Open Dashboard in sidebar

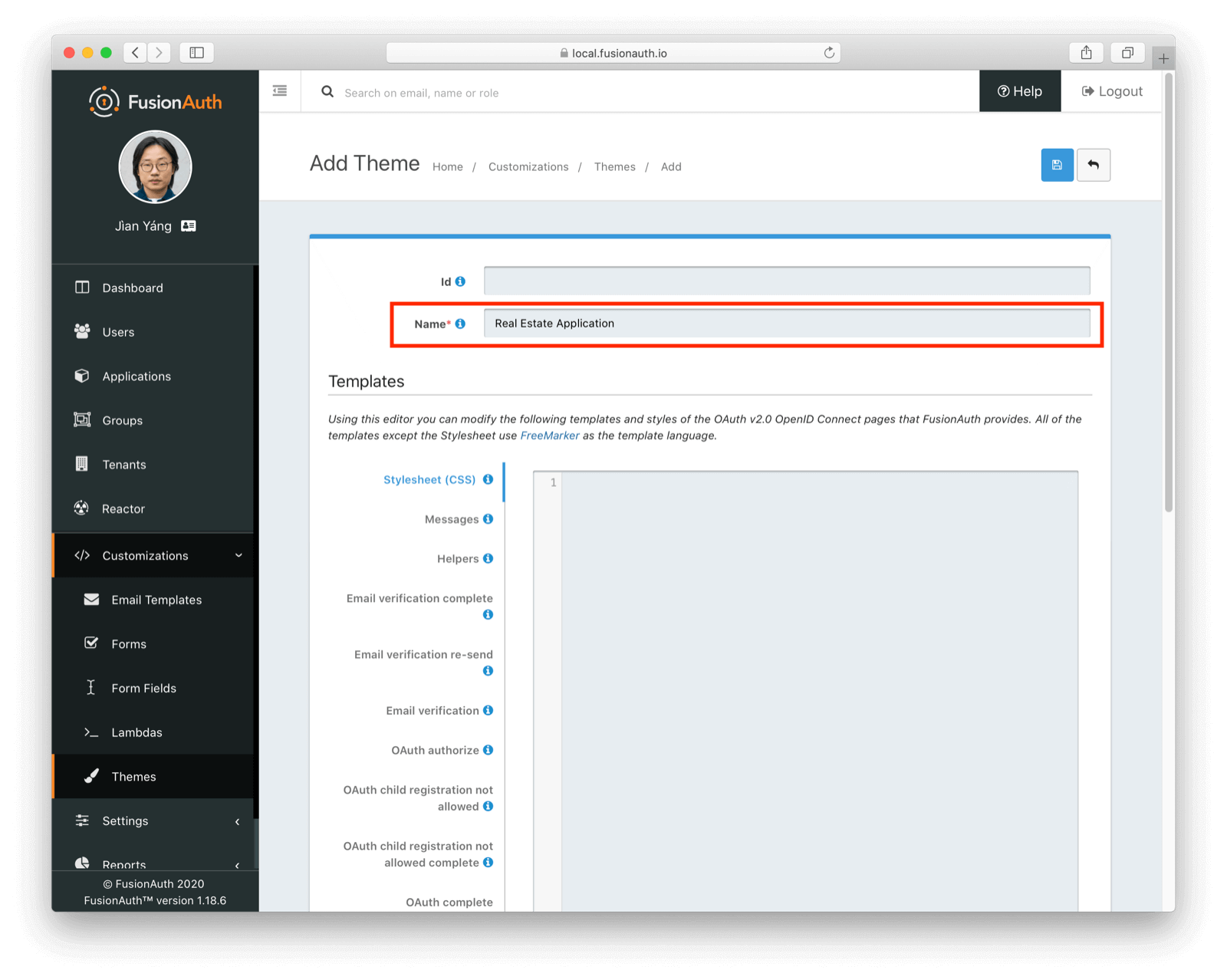coord(153,288)
